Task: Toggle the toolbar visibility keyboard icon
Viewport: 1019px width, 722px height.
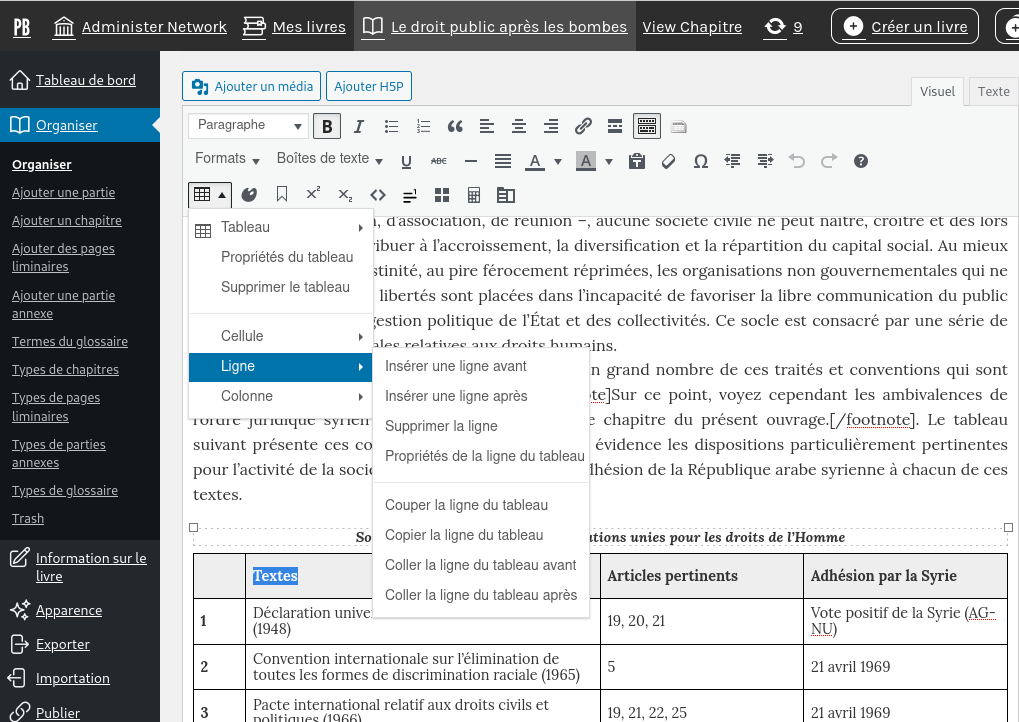Action: tap(647, 126)
